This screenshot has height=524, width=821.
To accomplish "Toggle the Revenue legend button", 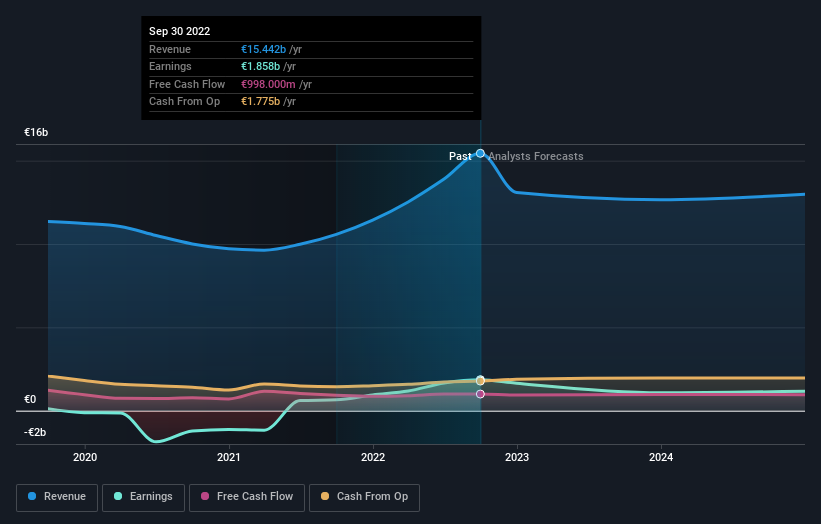I will coord(57,497).
